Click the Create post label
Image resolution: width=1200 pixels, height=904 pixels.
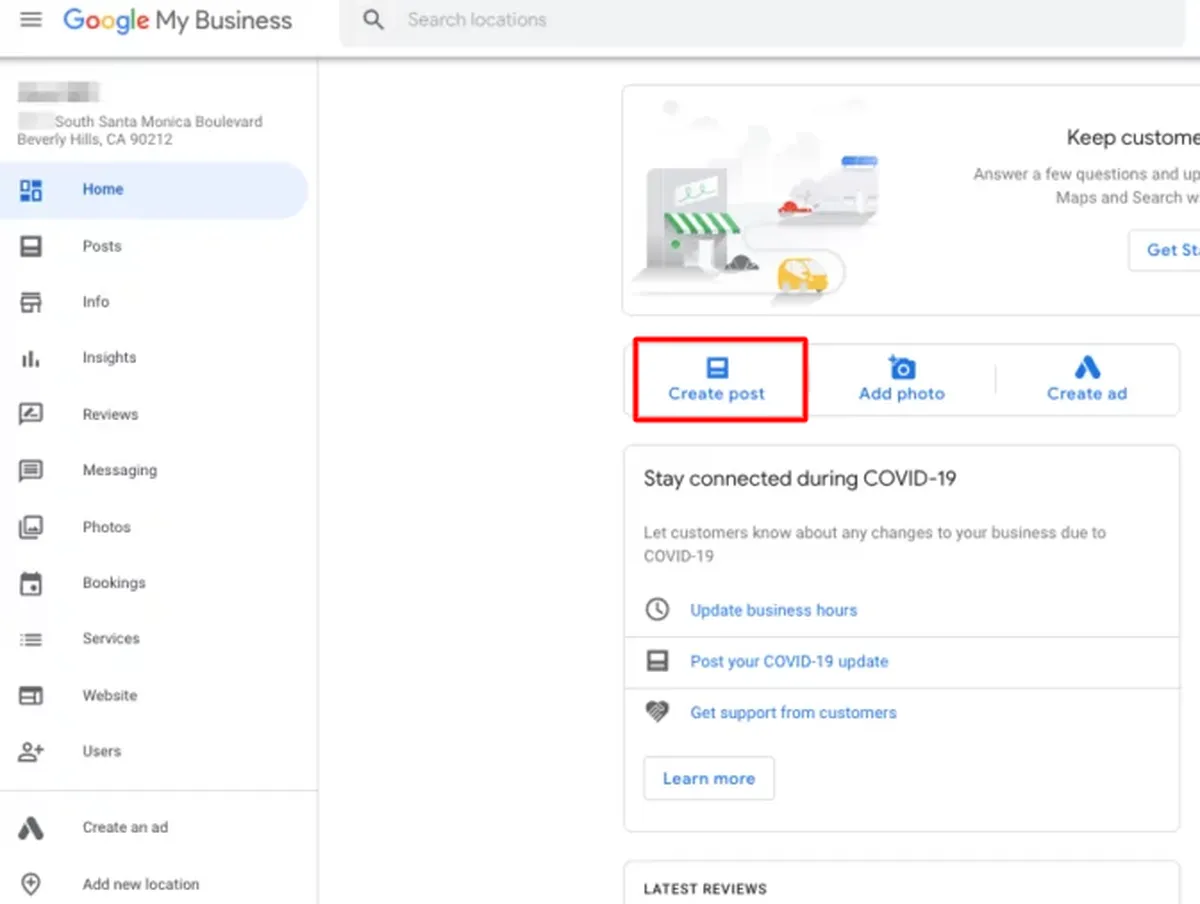tap(717, 394)
